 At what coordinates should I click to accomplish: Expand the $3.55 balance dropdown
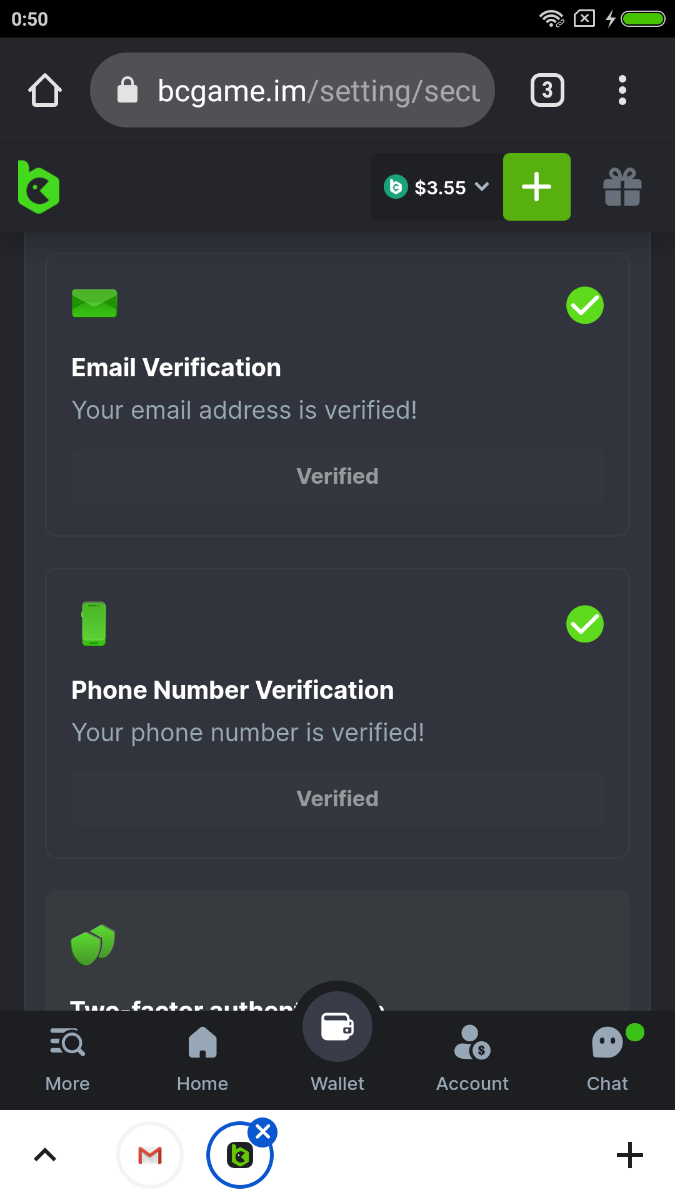pyautogui.click(x=437, y=187)
